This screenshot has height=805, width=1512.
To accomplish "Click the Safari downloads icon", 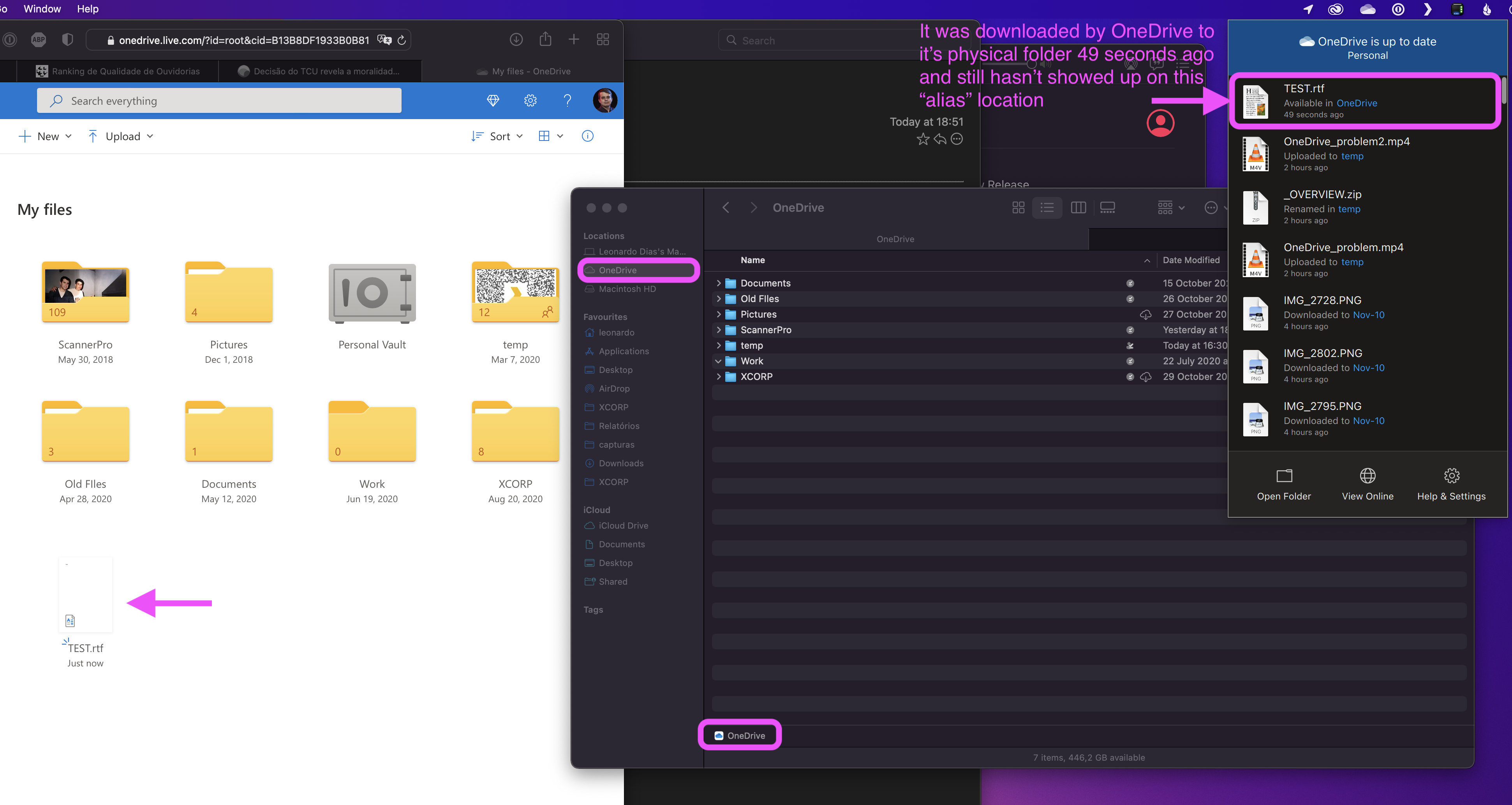I will coord(516,39).
